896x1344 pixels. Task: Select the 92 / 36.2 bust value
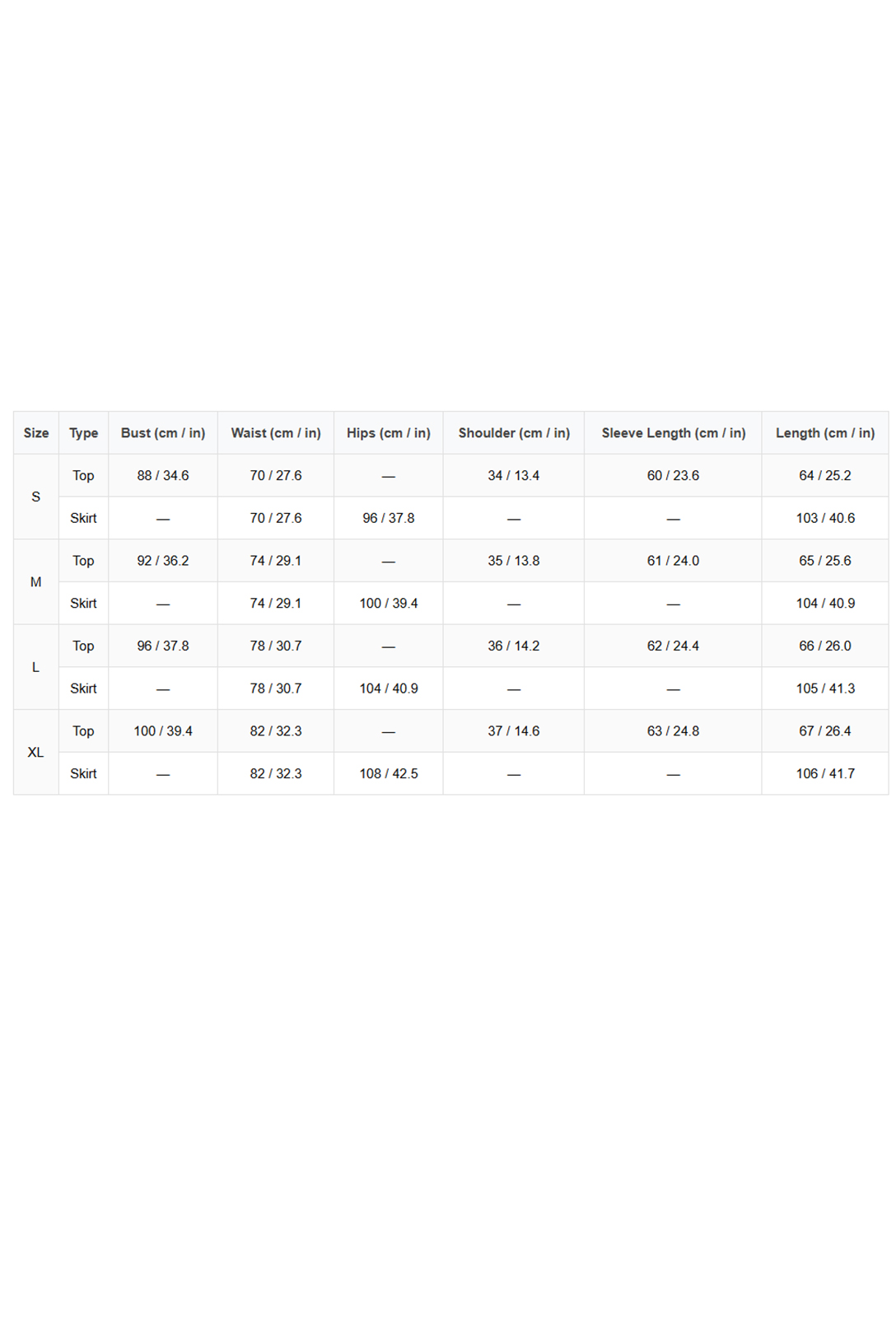point(163,561)
